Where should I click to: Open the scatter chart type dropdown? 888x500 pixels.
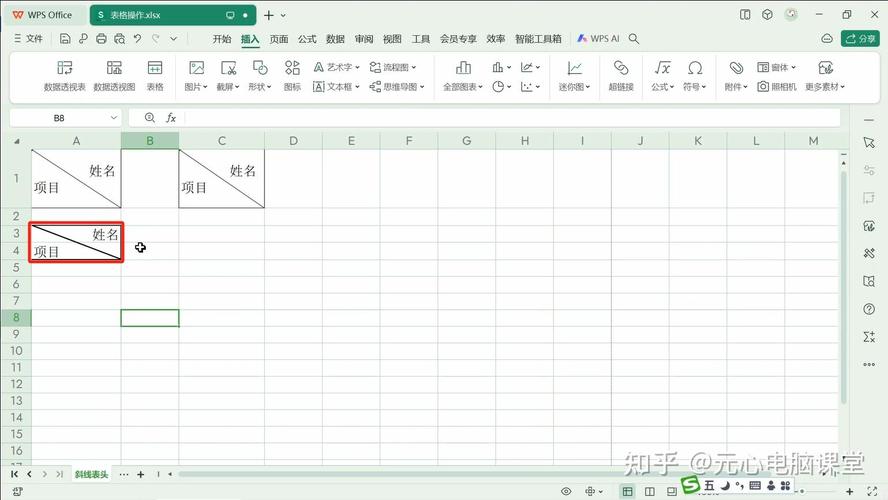pyautogui.click(x=530, y=87)
